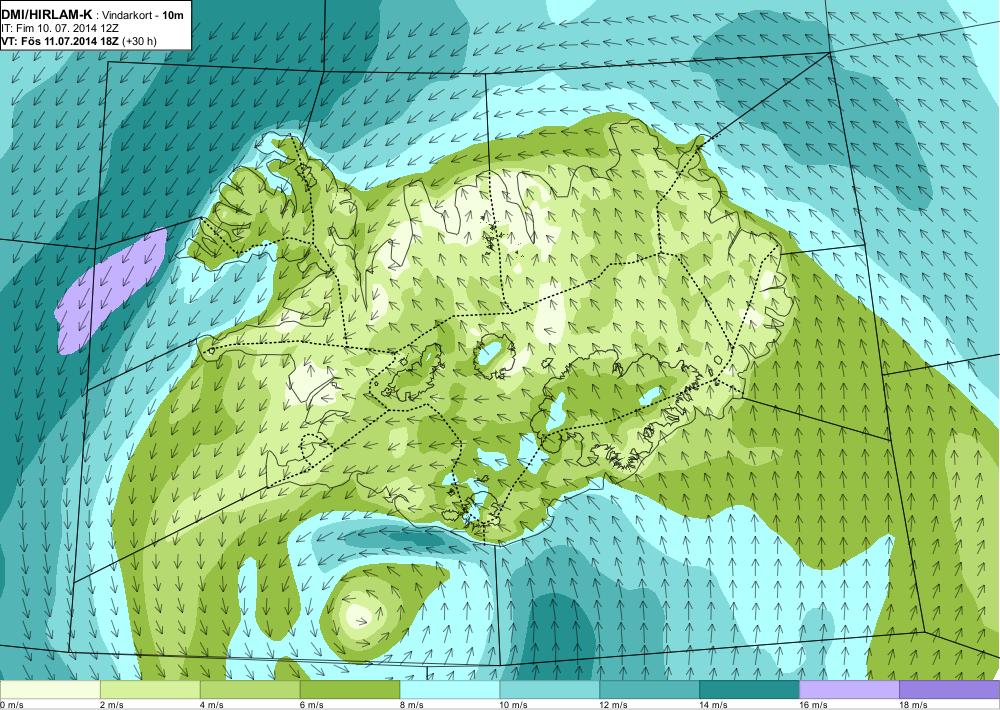Select the "12 m/s" legend label
Viewport: 1000px width, 710px height.
pos(614,705)
